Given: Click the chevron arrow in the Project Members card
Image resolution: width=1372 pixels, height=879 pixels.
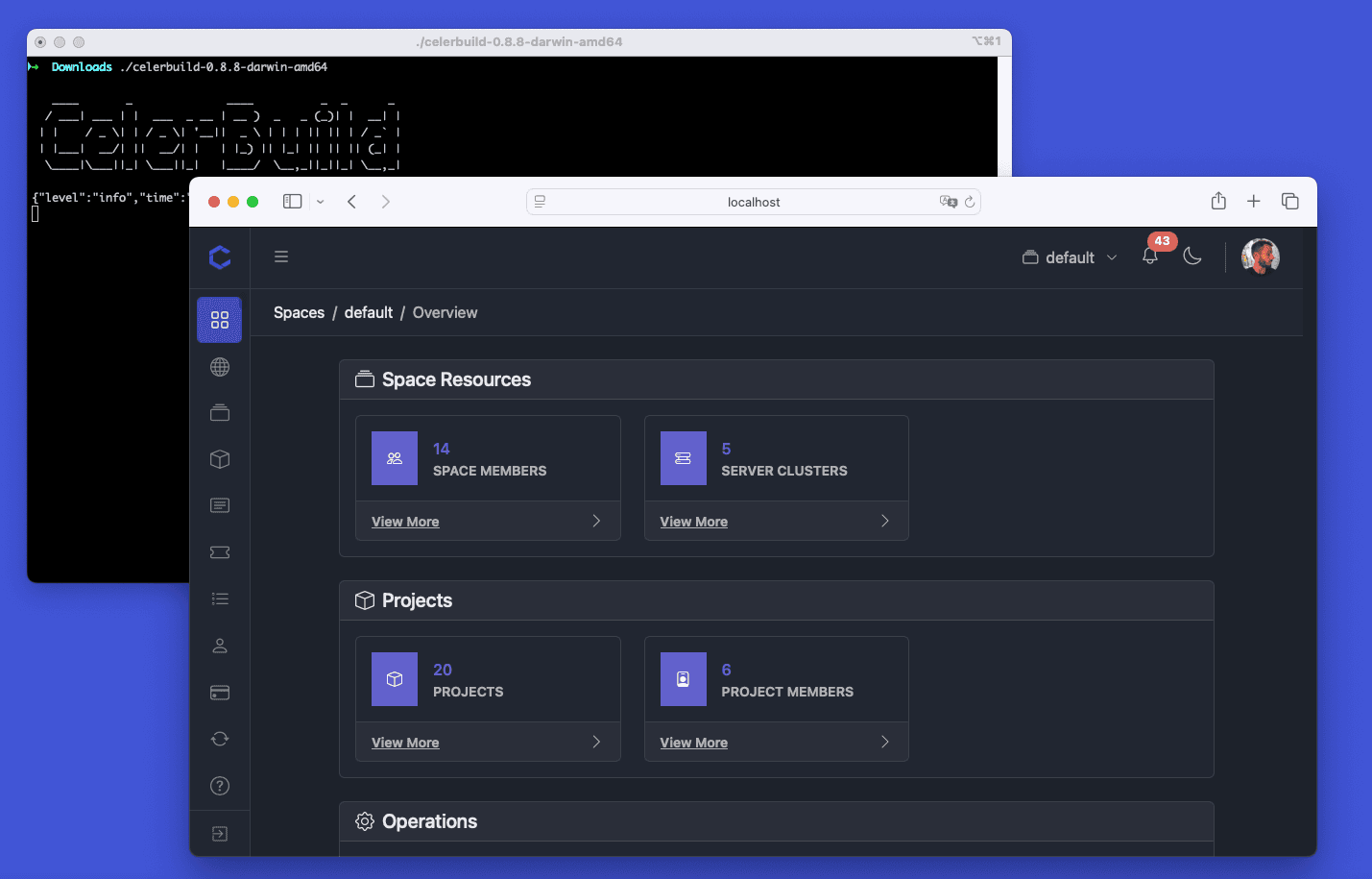Looking at the screenshot, I should point(885,742).
